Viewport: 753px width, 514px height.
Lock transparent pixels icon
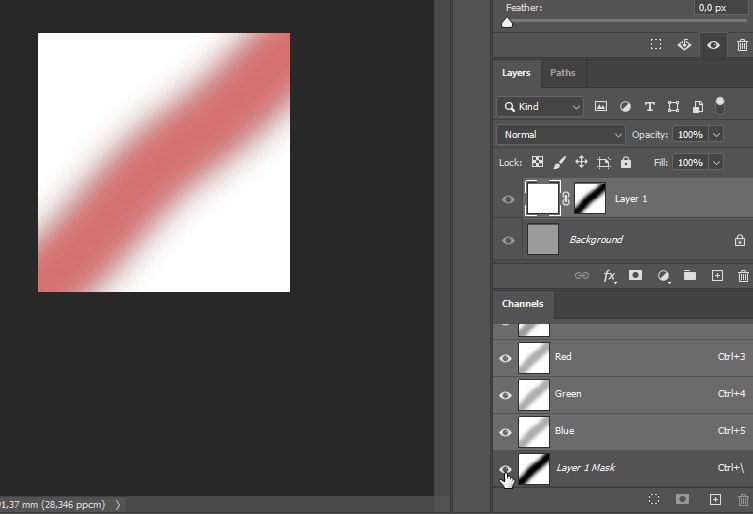537,162
